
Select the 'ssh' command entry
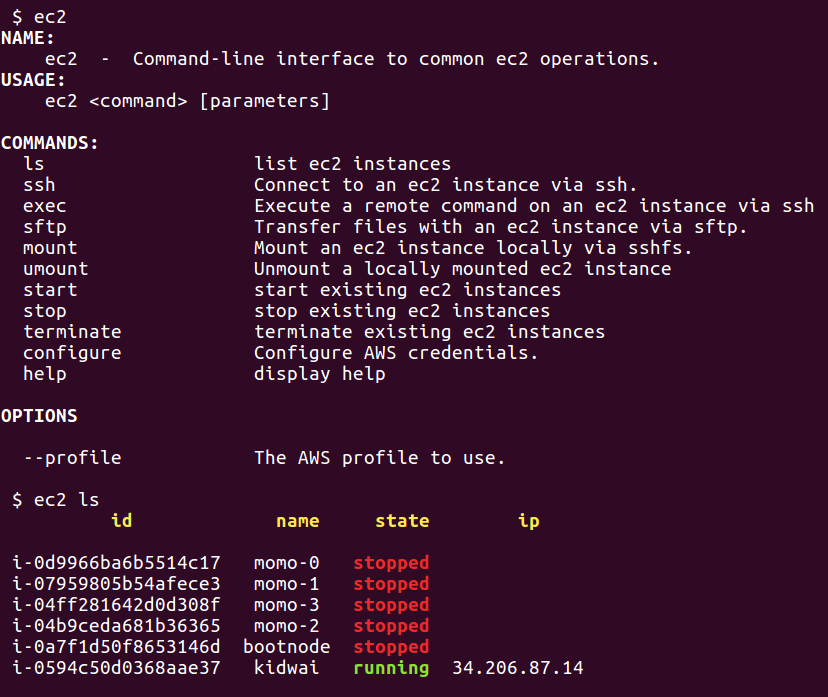tap(39, 185)
